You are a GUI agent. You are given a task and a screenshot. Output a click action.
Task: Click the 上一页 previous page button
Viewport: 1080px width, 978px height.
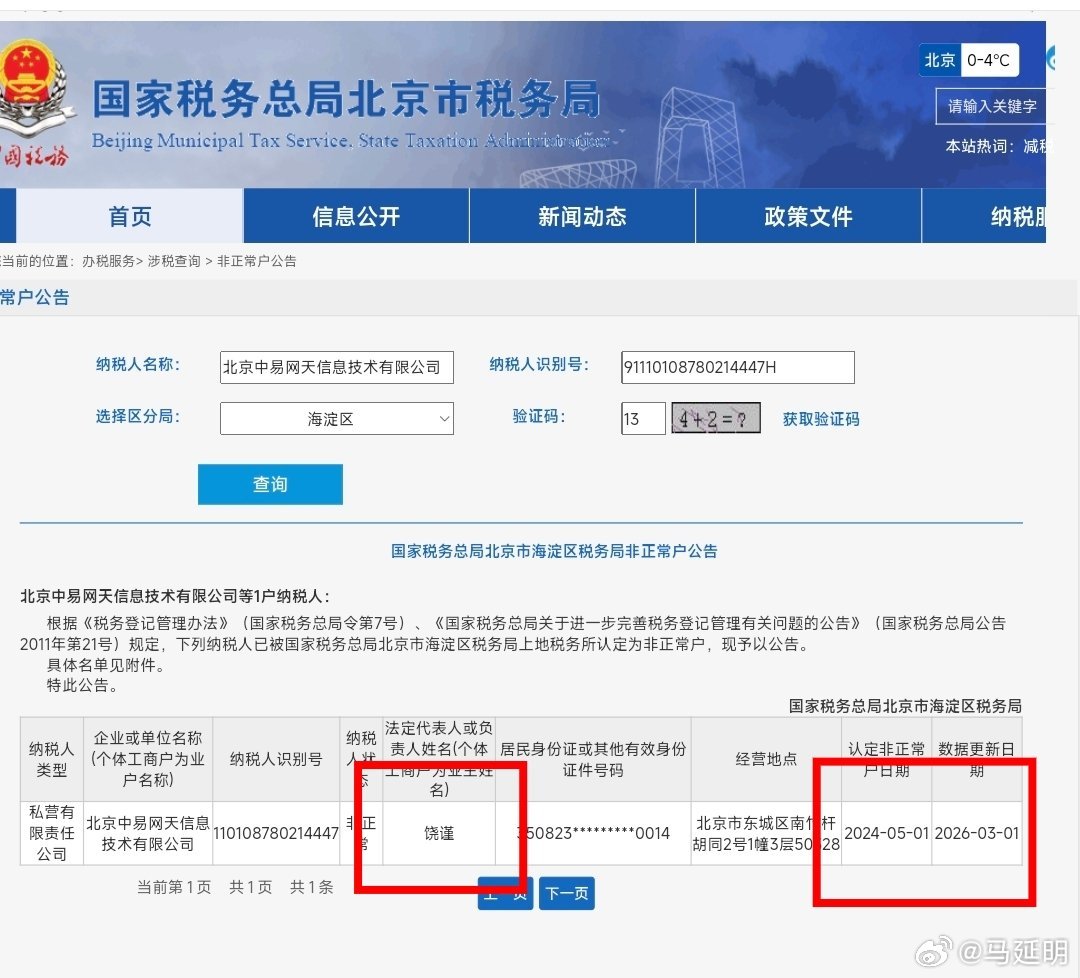tap(505, 894)
